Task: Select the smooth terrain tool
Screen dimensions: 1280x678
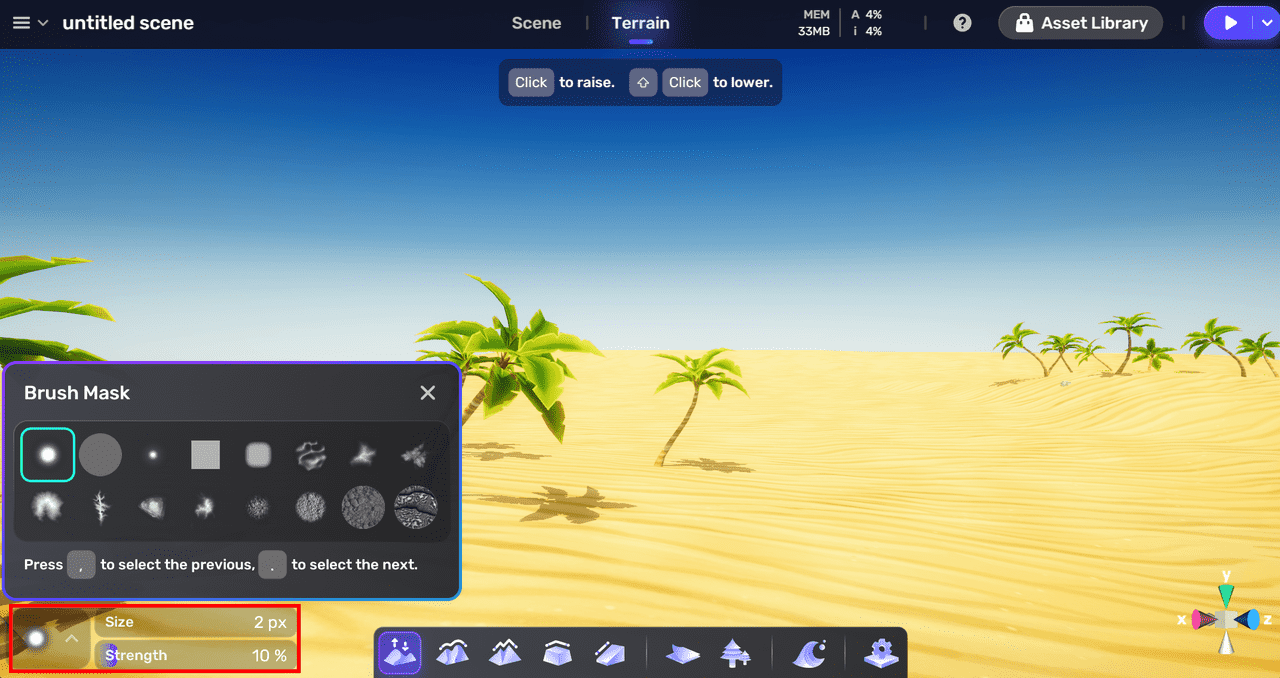Action: (453, 654)
